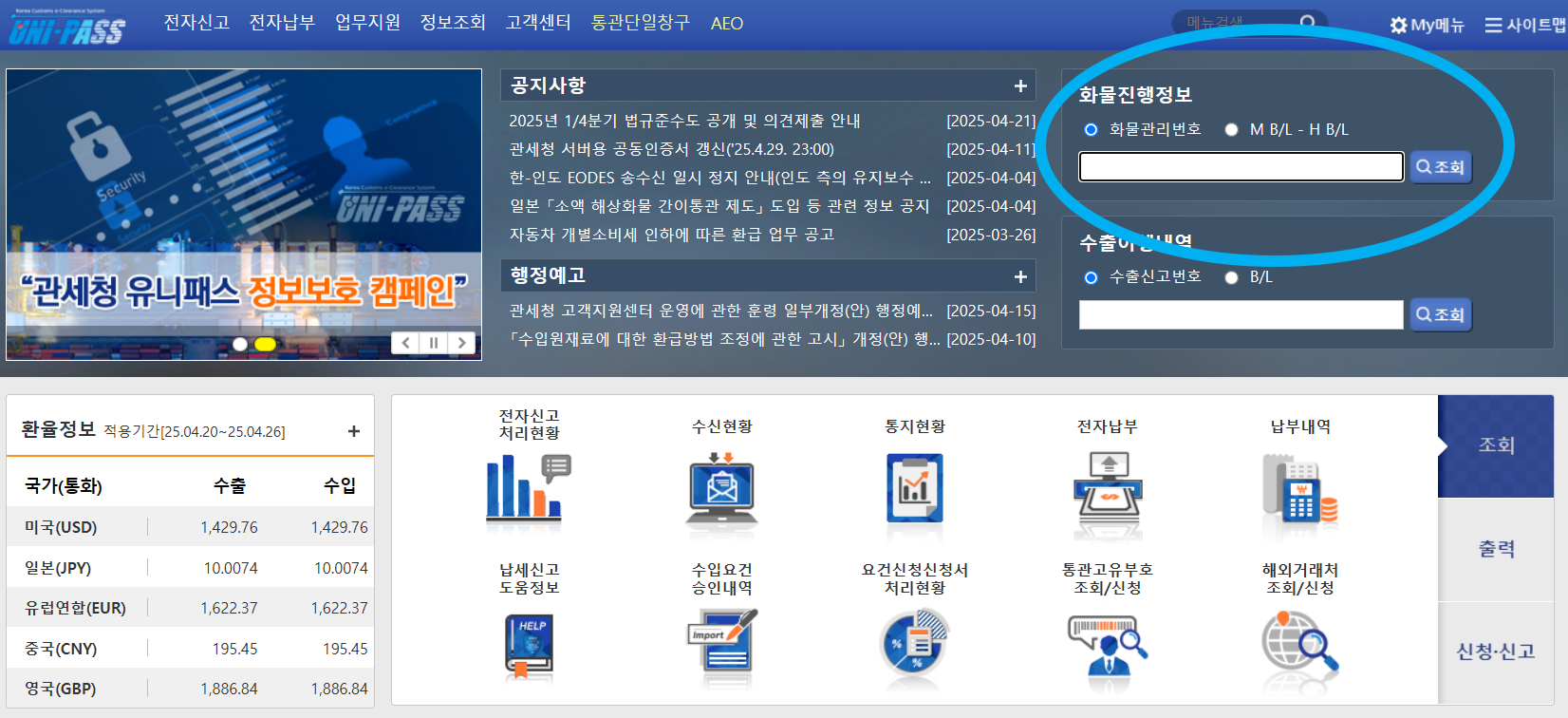This screenshot has height=718, width=1568.
Task: Open the 업무지원 menu
Action: tap(367, 23)
